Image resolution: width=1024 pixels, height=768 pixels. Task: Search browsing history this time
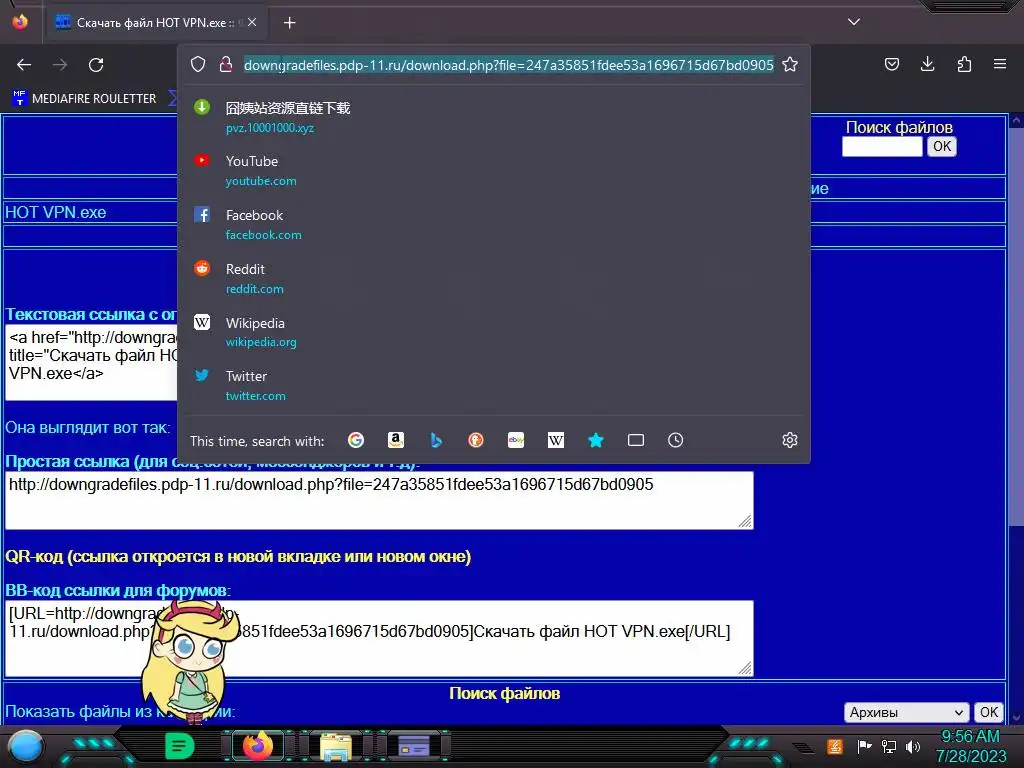point(675,440)
